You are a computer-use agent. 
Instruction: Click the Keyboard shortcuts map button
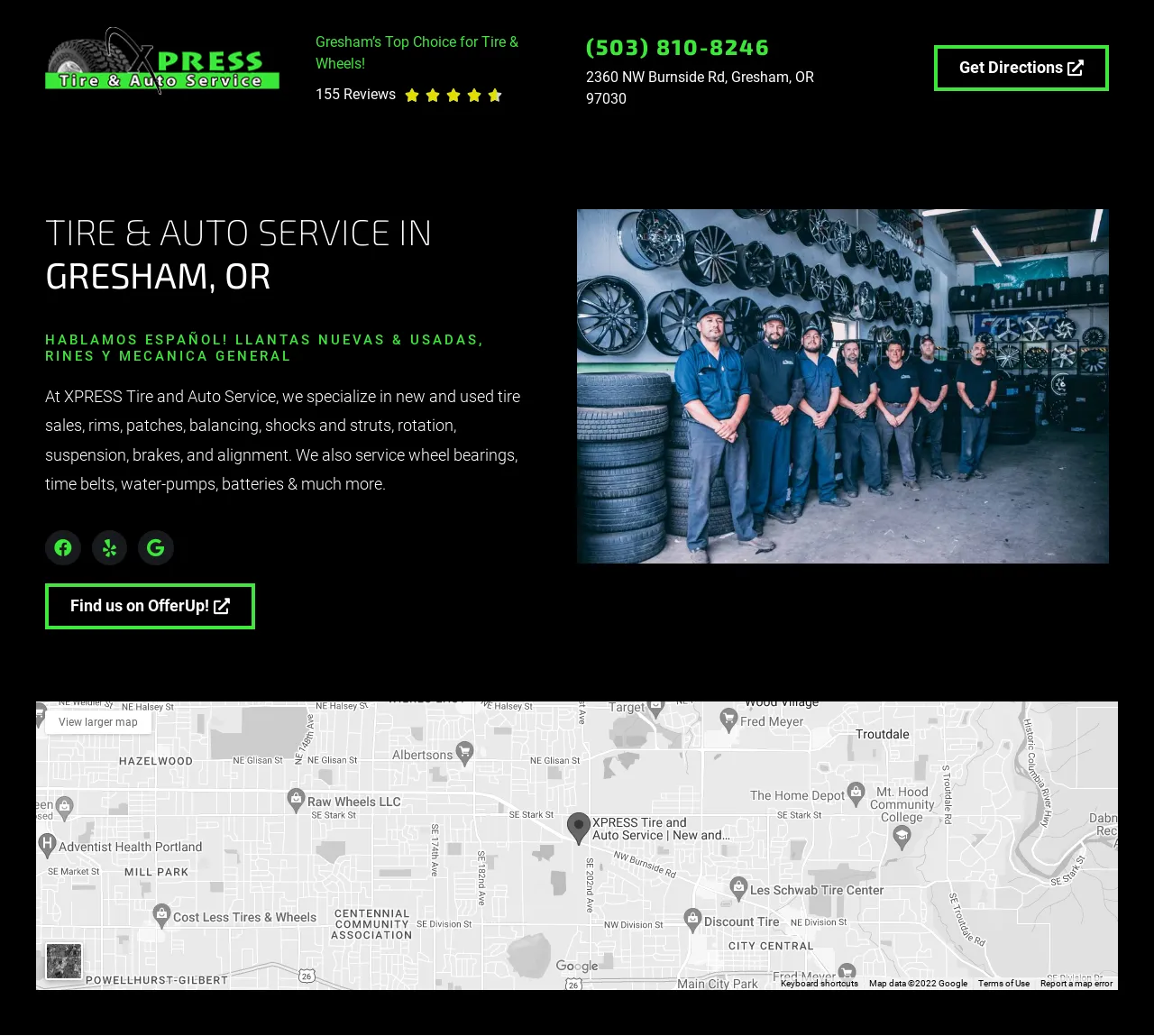coord(820,984)
